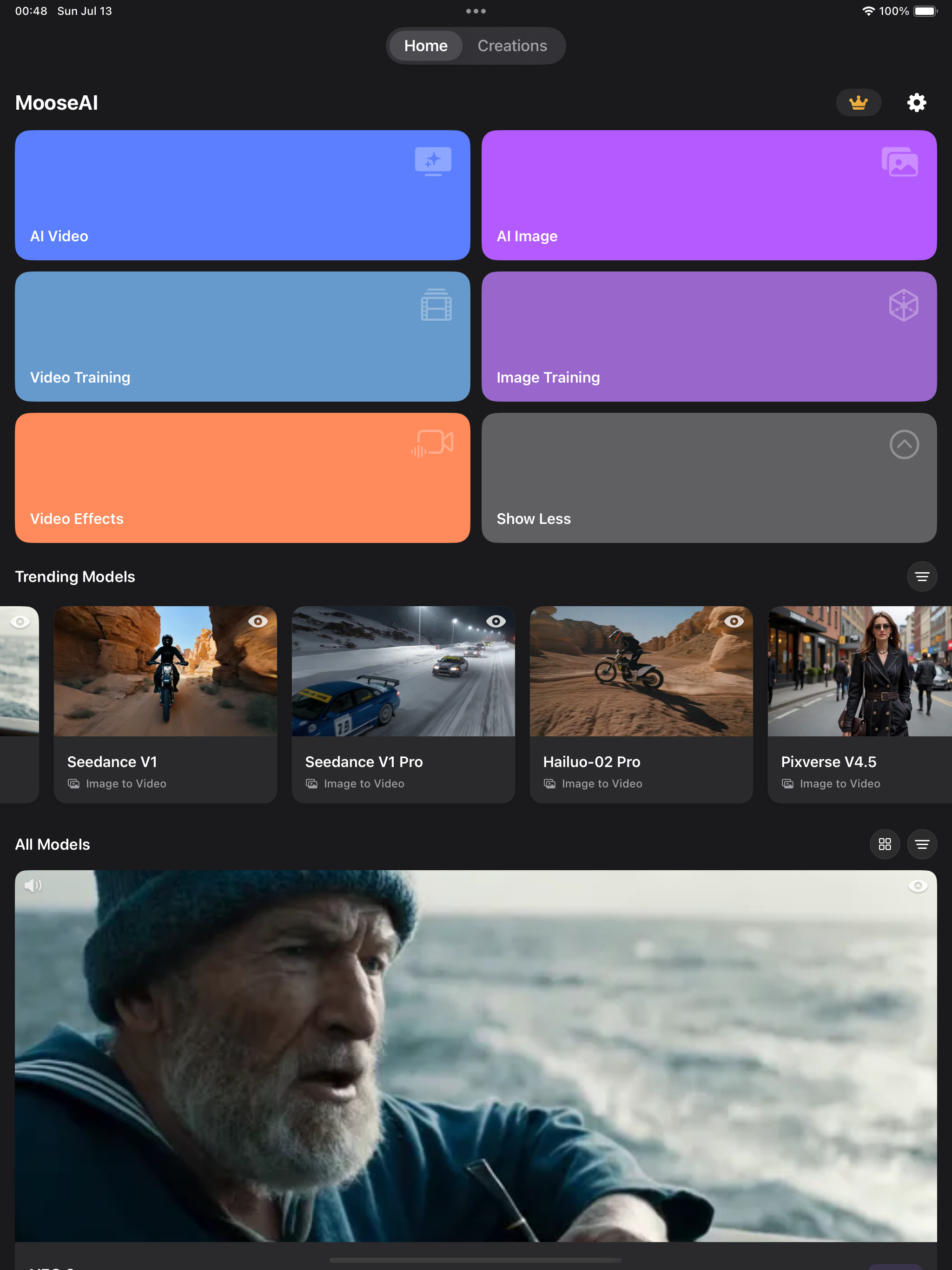Open the Image Training card
Viewport: 952px width, 1270px height.
coord(709,337)
